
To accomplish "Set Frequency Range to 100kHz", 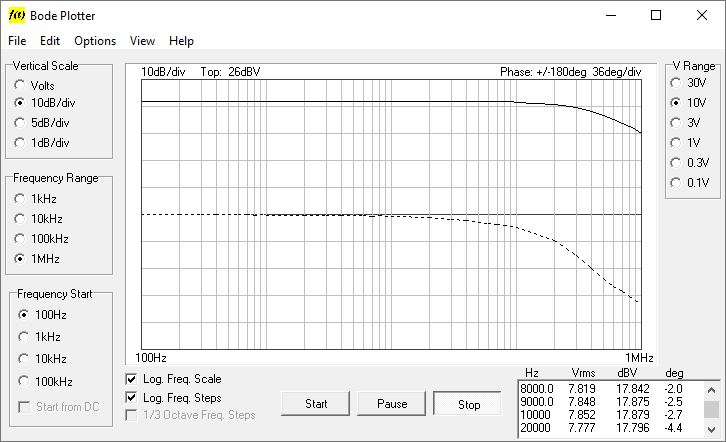I will pyautogui.click(x=19, y=238).
